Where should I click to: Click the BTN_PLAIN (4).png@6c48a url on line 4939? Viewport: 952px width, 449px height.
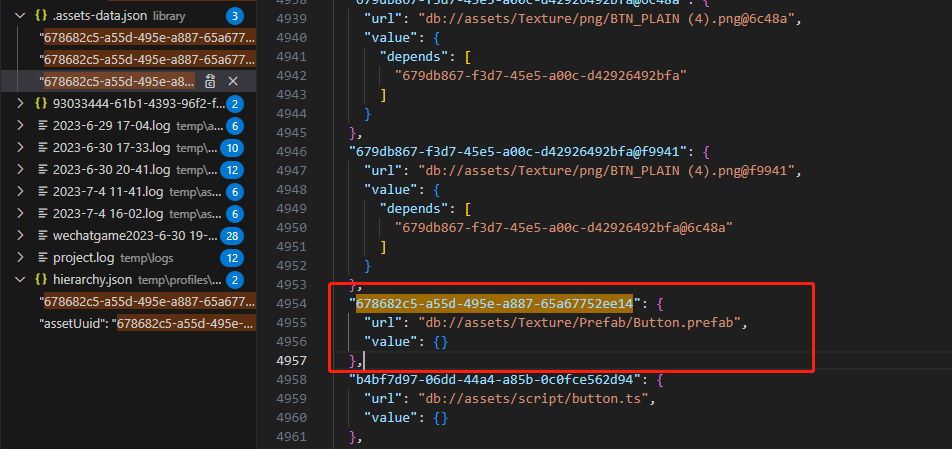pyautogui.click(x=607, y=18)
